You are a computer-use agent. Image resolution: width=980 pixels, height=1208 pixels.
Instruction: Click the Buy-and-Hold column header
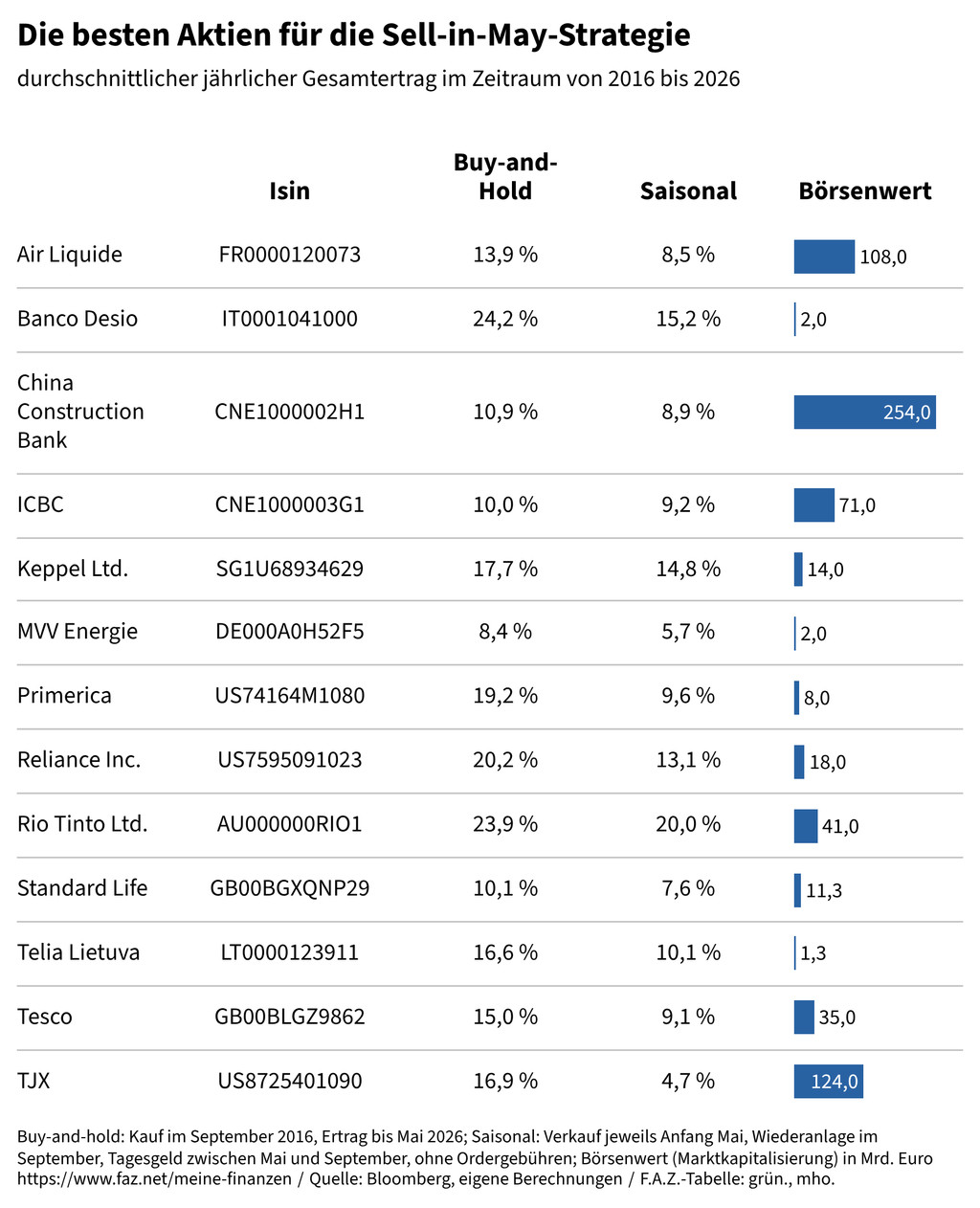click(x=505, y=176)
